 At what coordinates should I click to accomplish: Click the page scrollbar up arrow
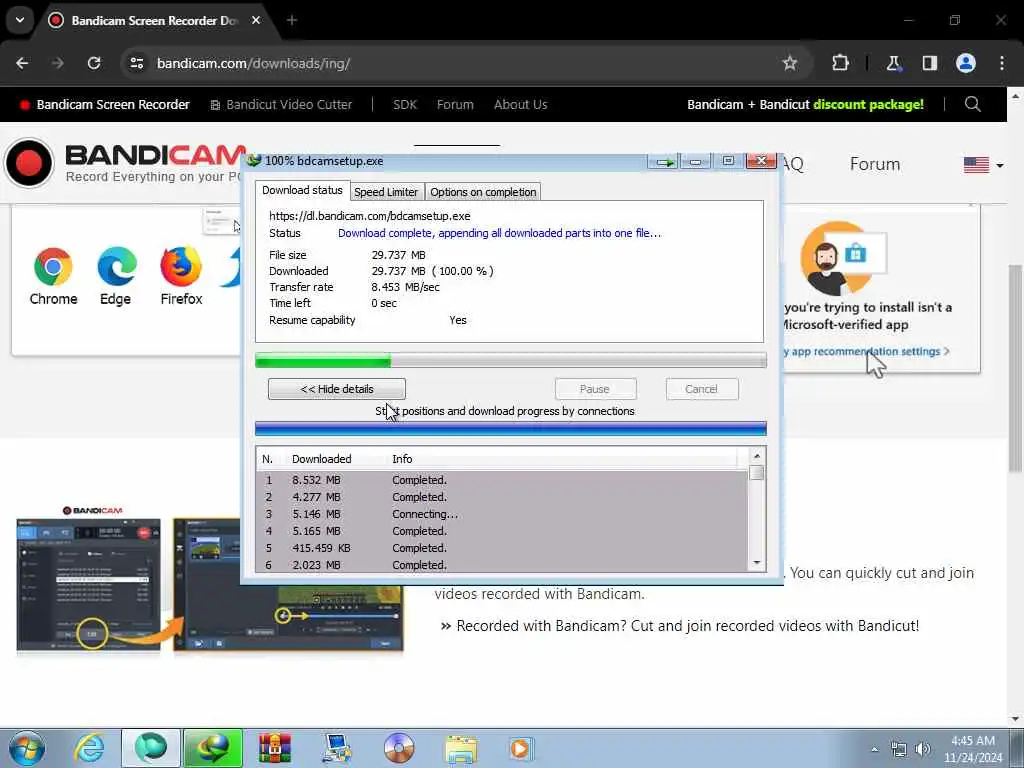coord(1016,96)
